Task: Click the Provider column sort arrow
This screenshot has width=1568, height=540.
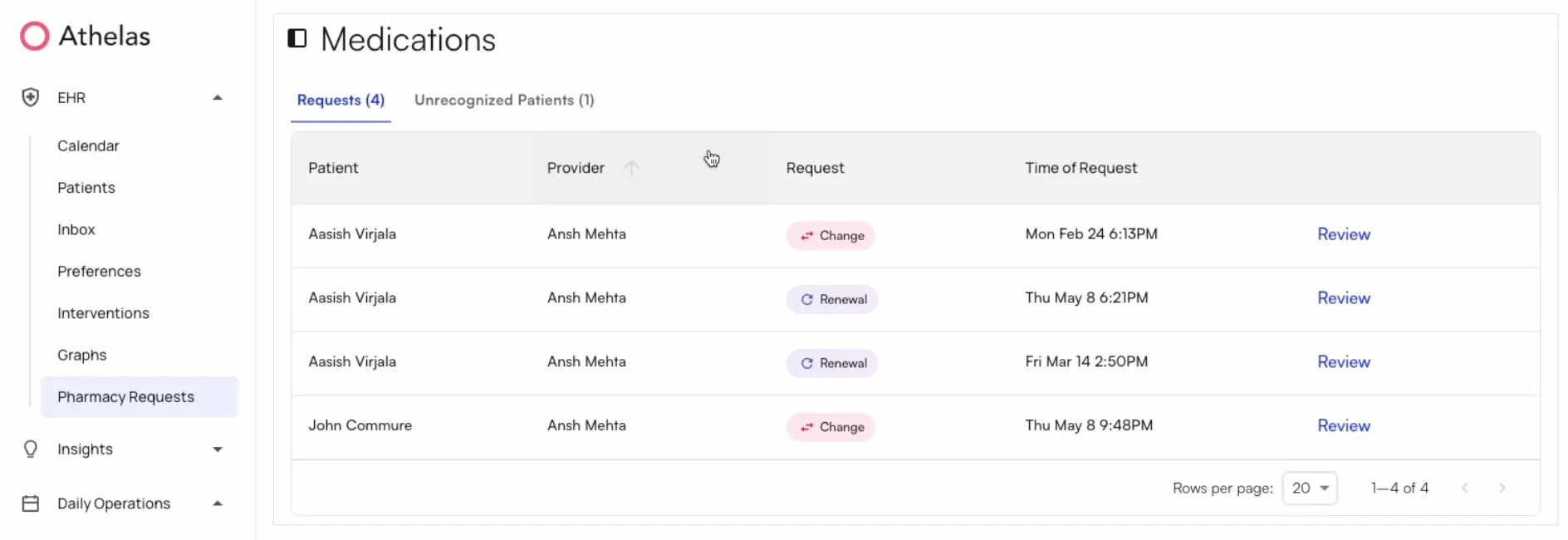Action: 631,168
